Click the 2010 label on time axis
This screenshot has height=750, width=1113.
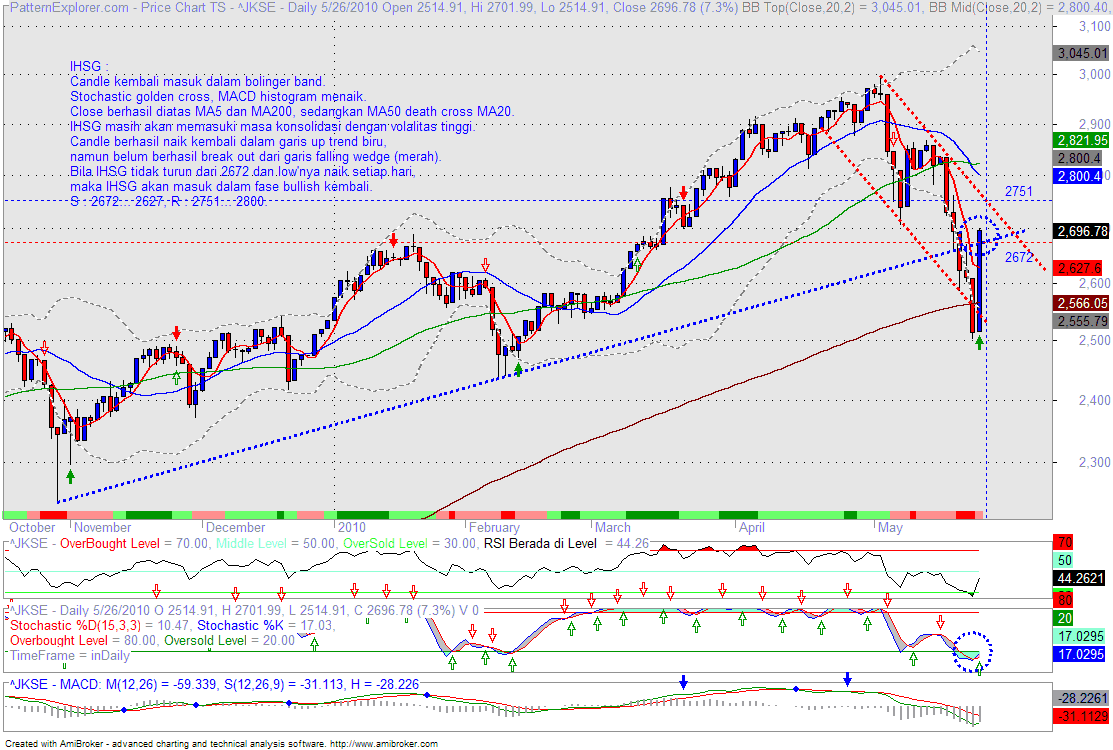(x=351, y=527)
